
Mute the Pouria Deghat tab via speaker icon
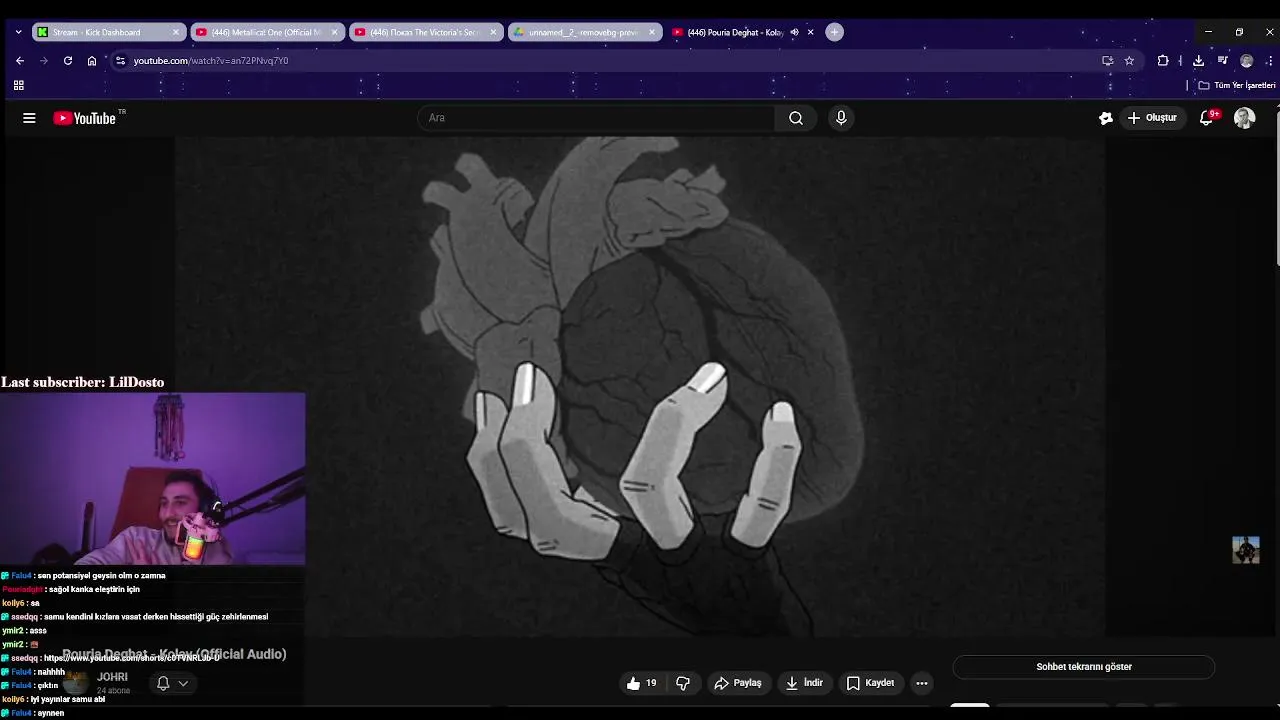(x=795, y=32)
